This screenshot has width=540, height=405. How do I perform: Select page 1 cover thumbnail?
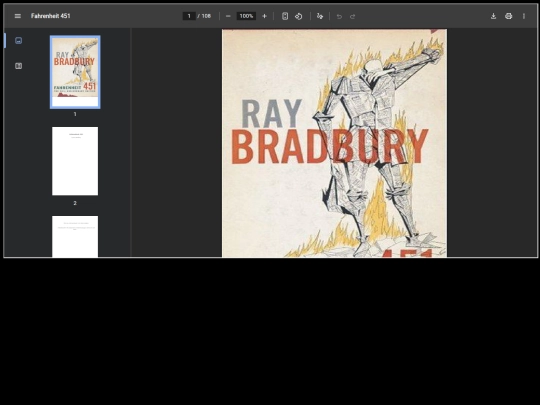(x=75, y=72)
